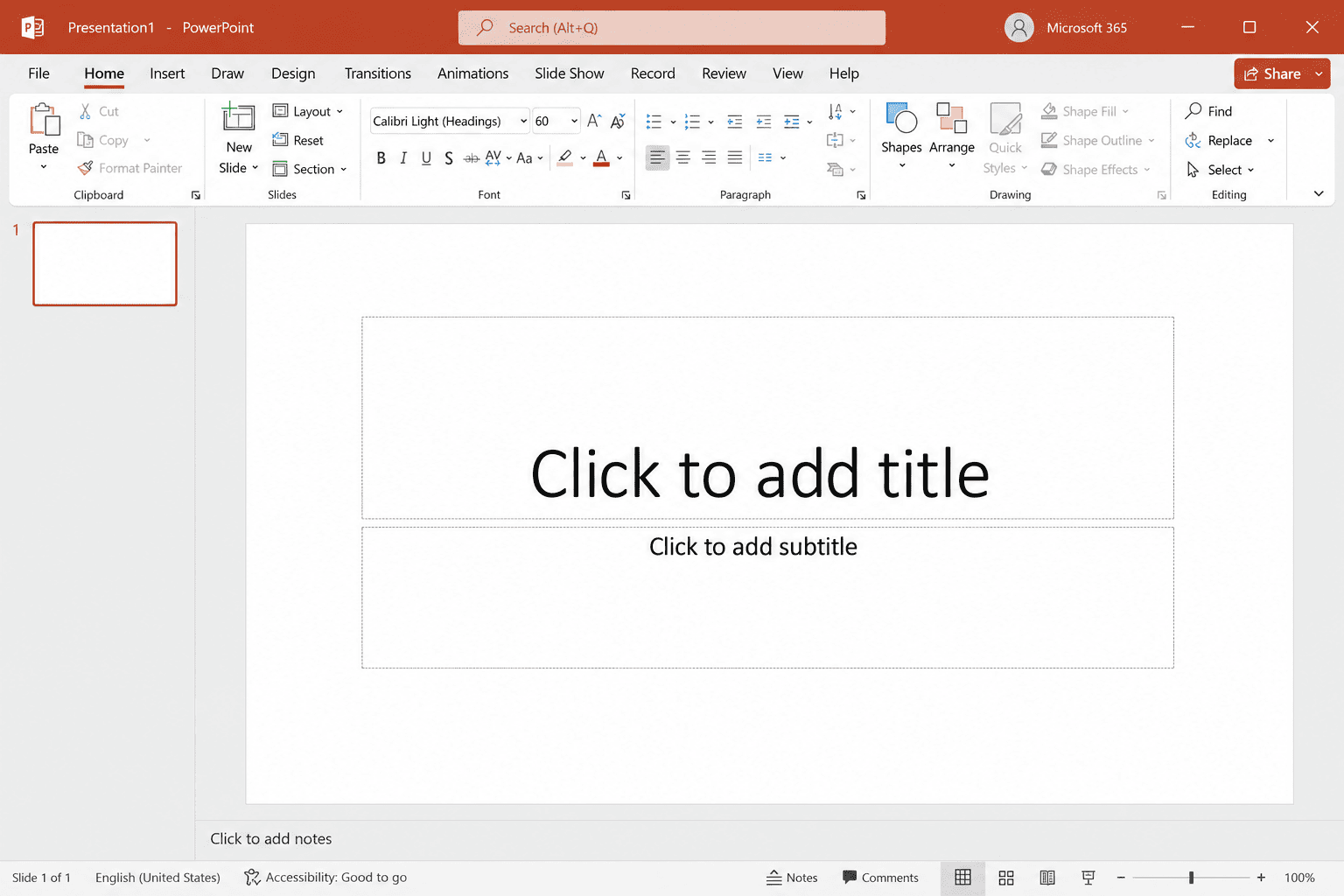Viewport: 1344px width, 896px height.
Task: Switch to Slide Sorter view
Action: 1006,878
